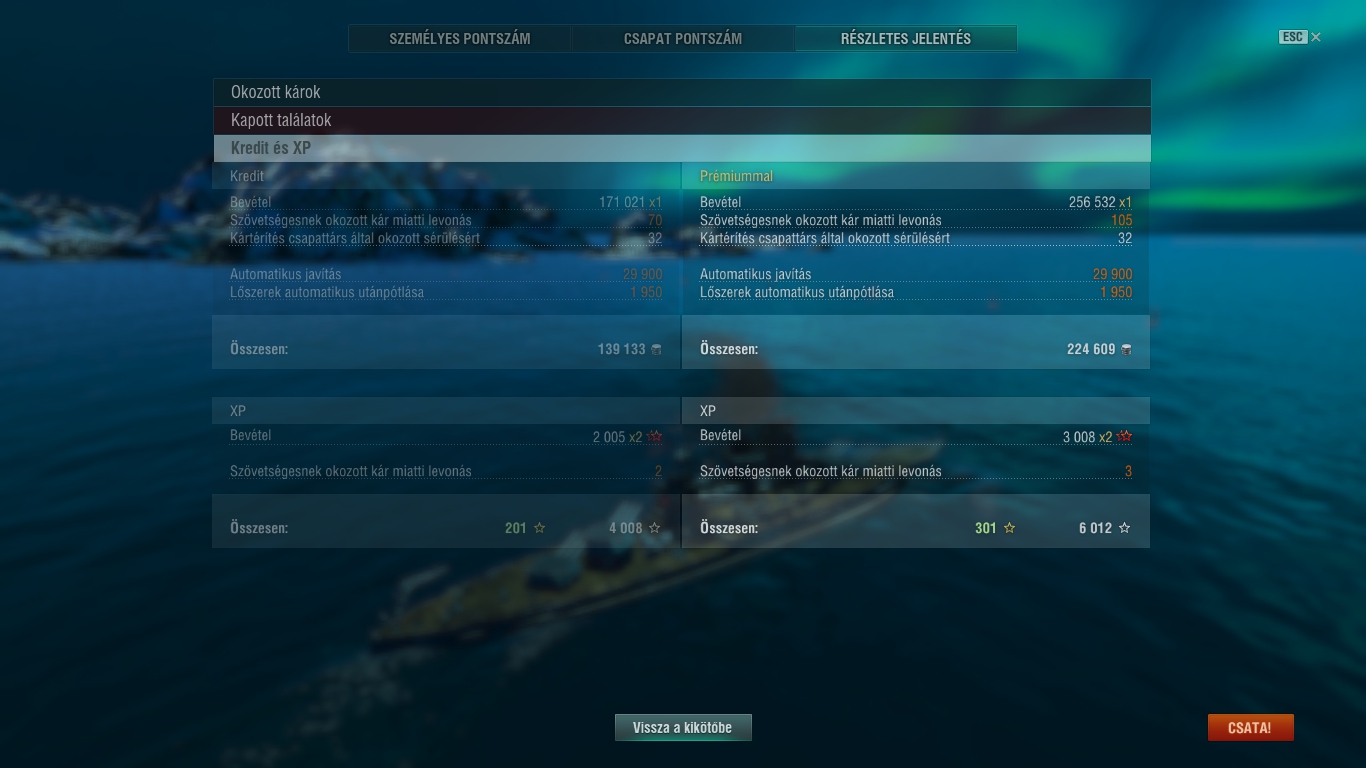Viewport: 1366px width, 768px height.
Task: Click the credit icon beside 224 609 total
Action: (1126, 349)
